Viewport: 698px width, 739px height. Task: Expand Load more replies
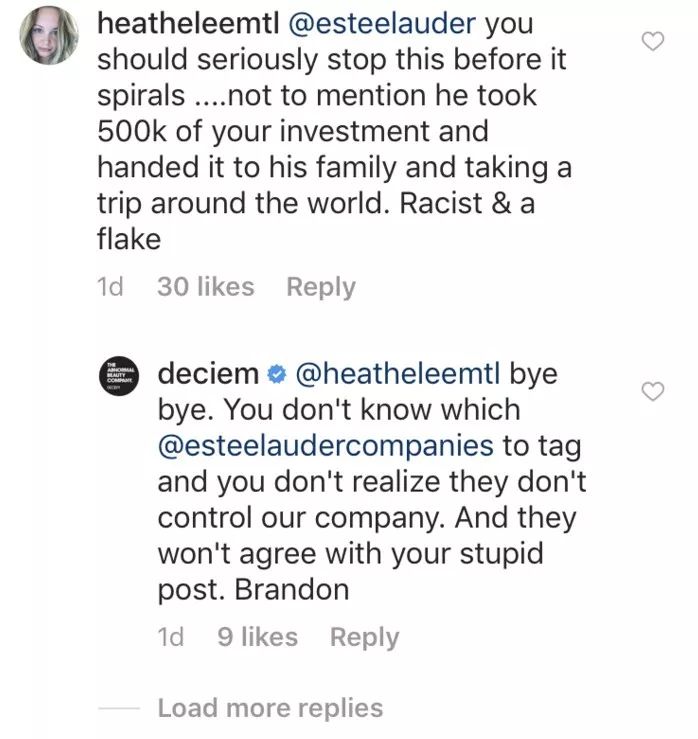[270, 709]
